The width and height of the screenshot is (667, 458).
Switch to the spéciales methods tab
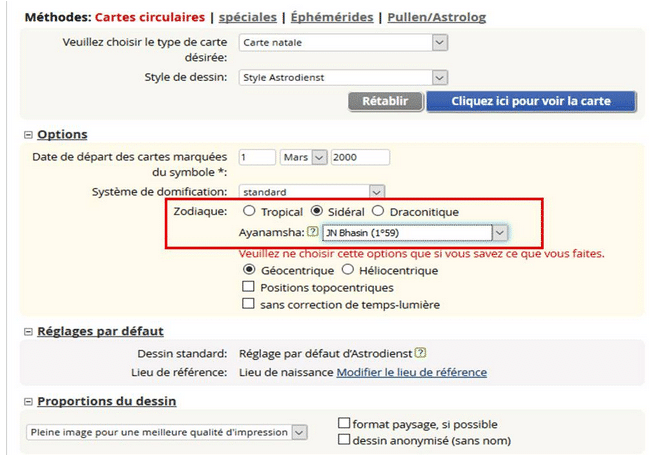[248, 17]
